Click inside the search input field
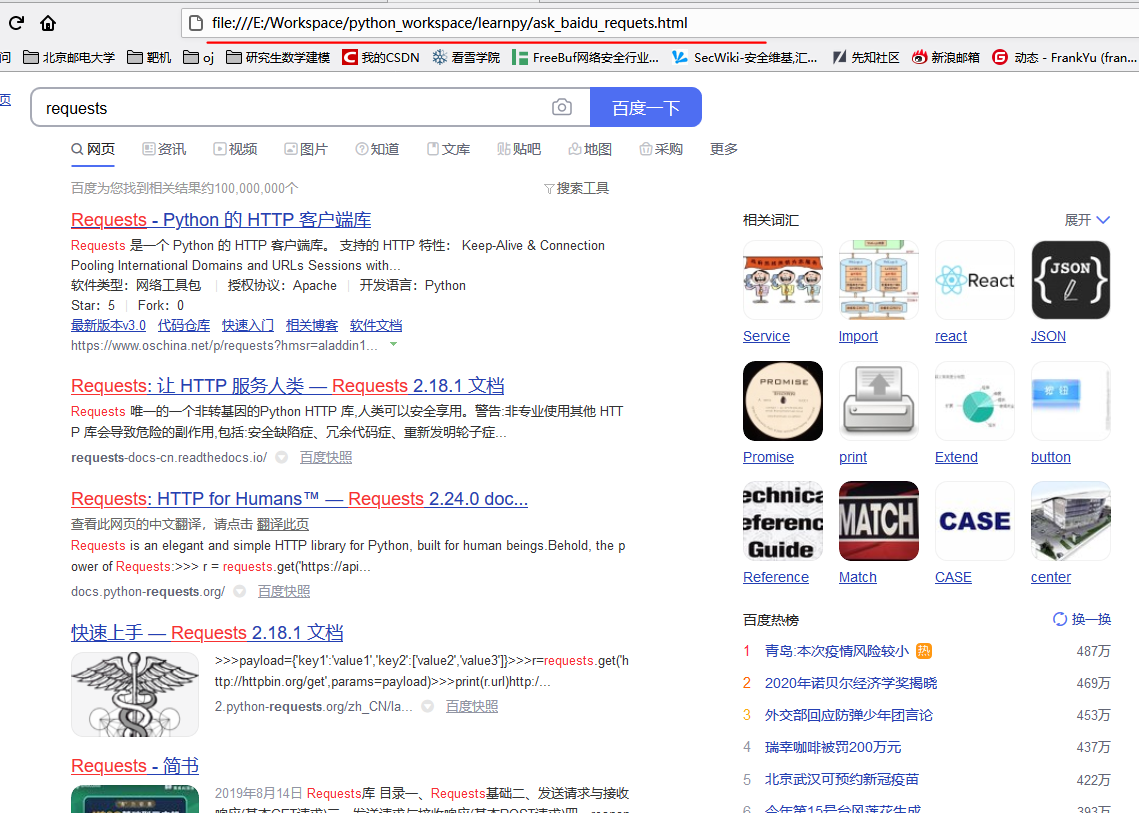 point(280,107)
